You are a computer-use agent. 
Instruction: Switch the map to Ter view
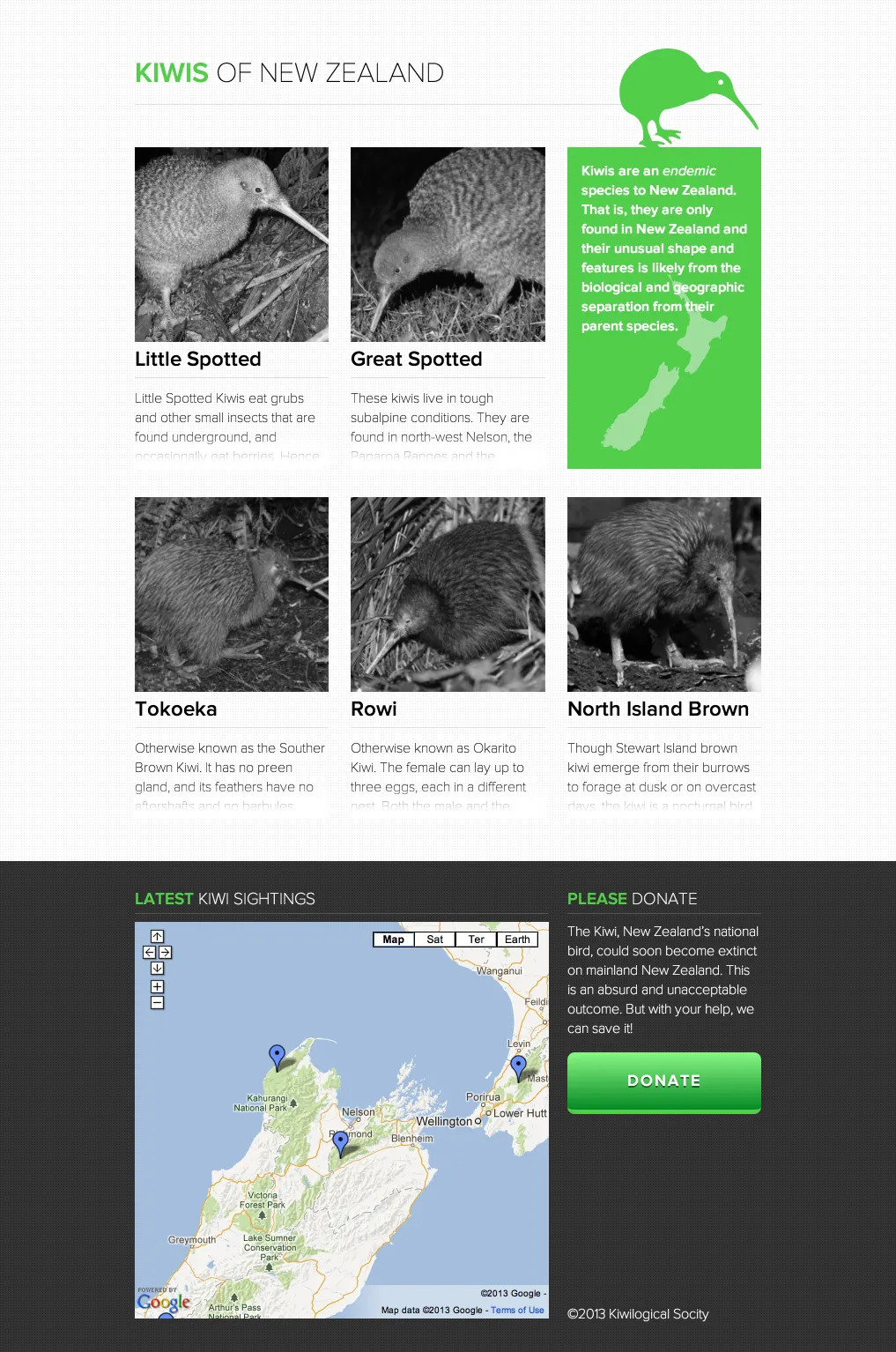(x=476, y=940)
